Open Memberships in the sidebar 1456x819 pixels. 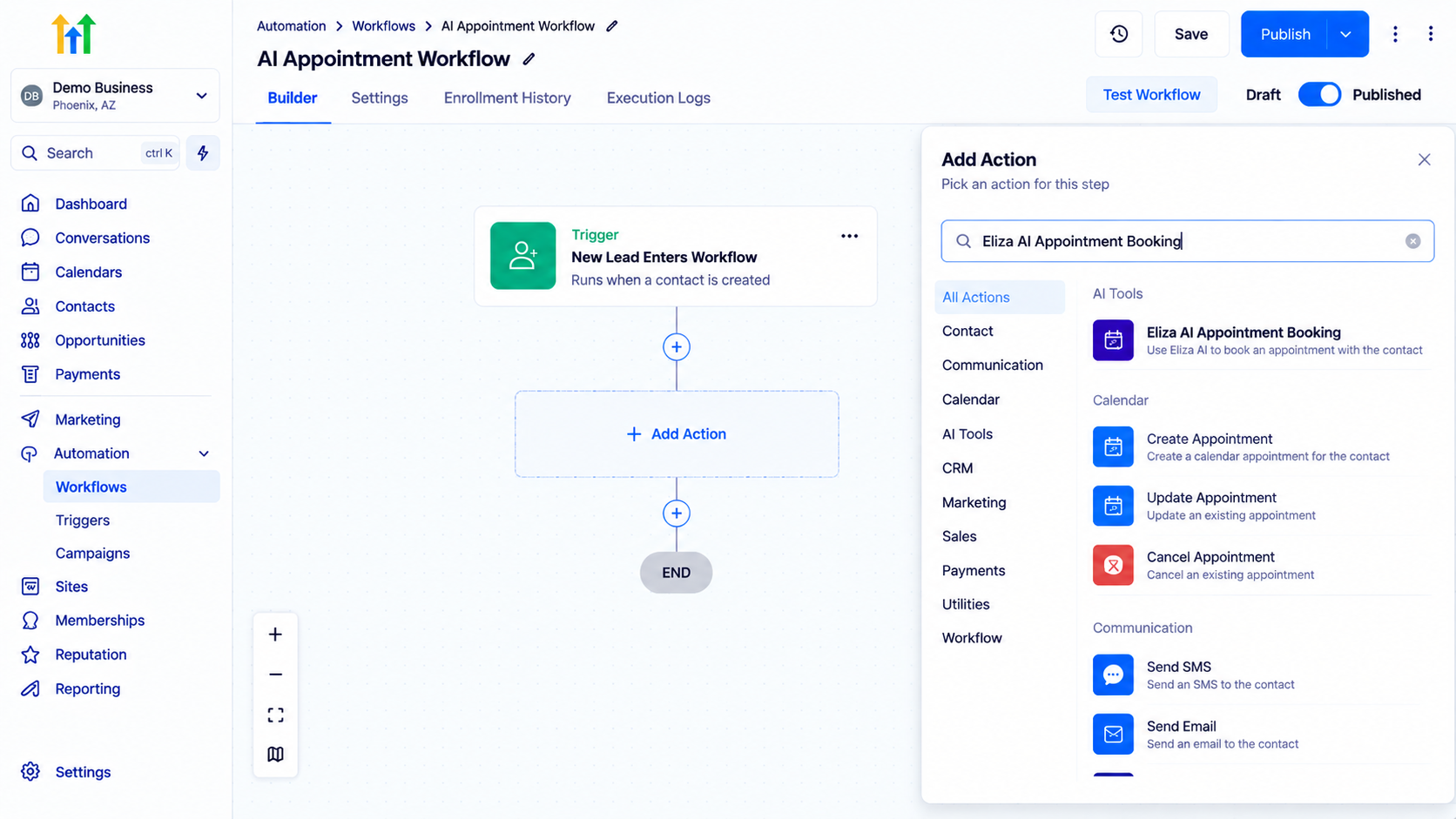click(100, 621)
